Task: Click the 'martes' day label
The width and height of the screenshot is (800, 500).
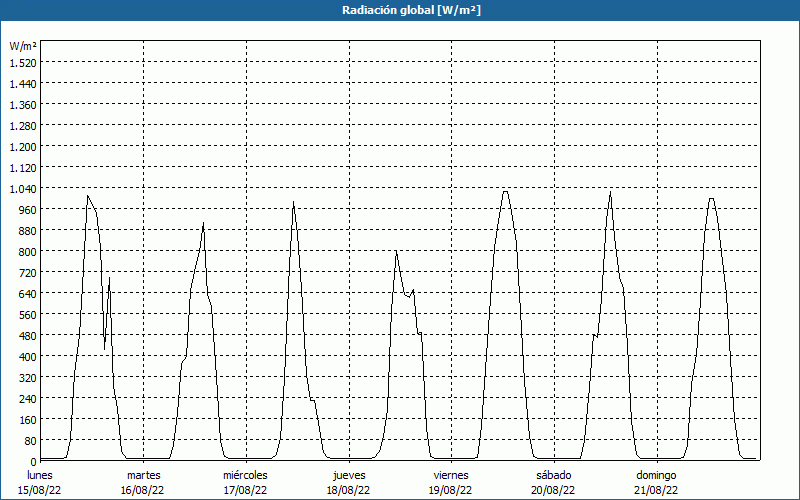Action: coord(143,475)
